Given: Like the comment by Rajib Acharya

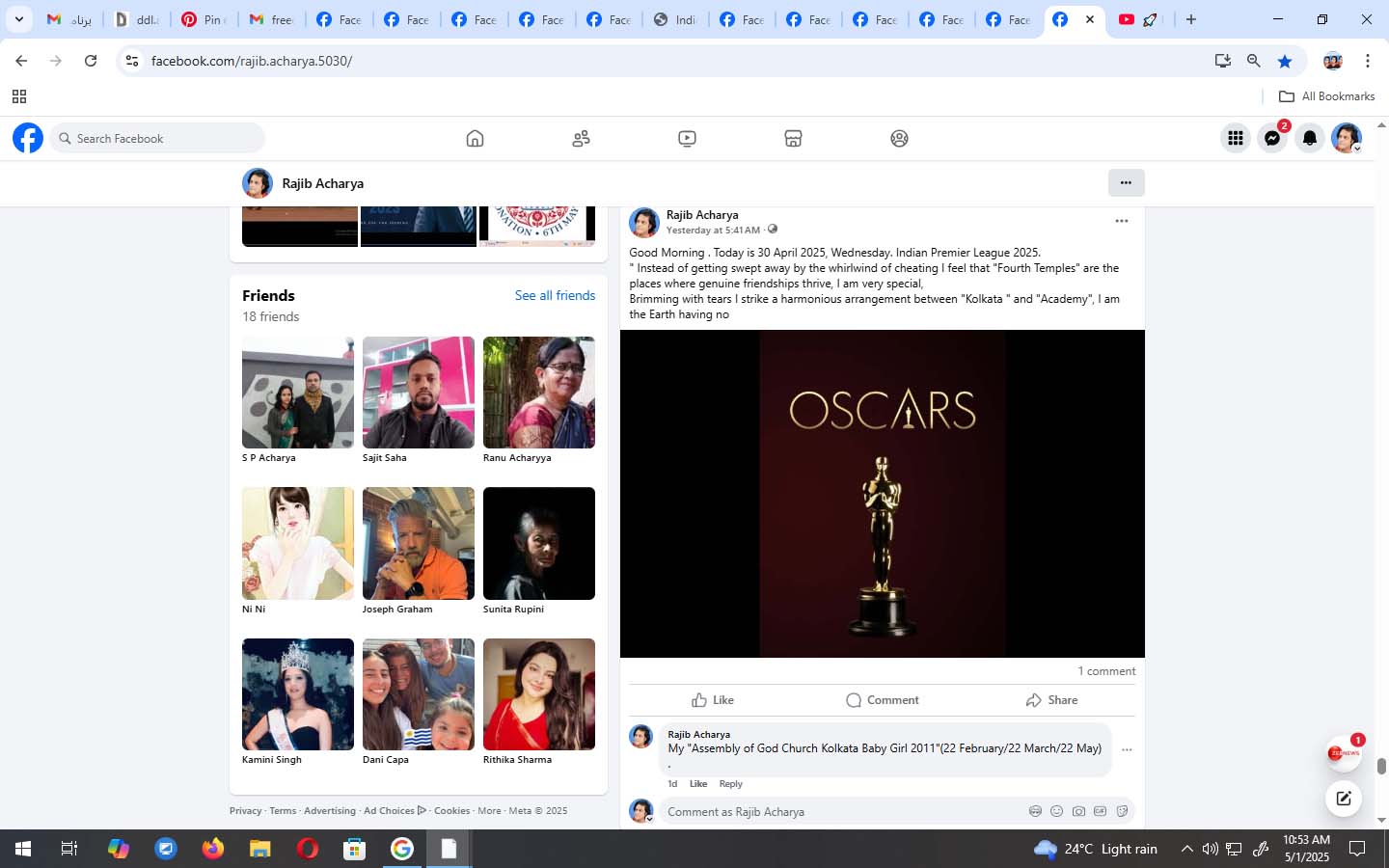Looking at the screenshot, I should (698, 784).
